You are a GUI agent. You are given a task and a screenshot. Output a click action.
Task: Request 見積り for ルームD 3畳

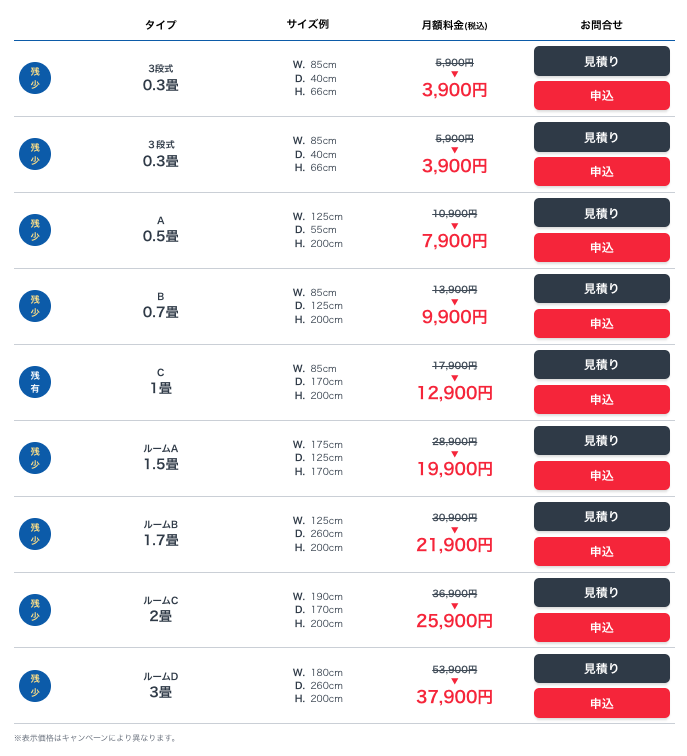click(602, 668)
